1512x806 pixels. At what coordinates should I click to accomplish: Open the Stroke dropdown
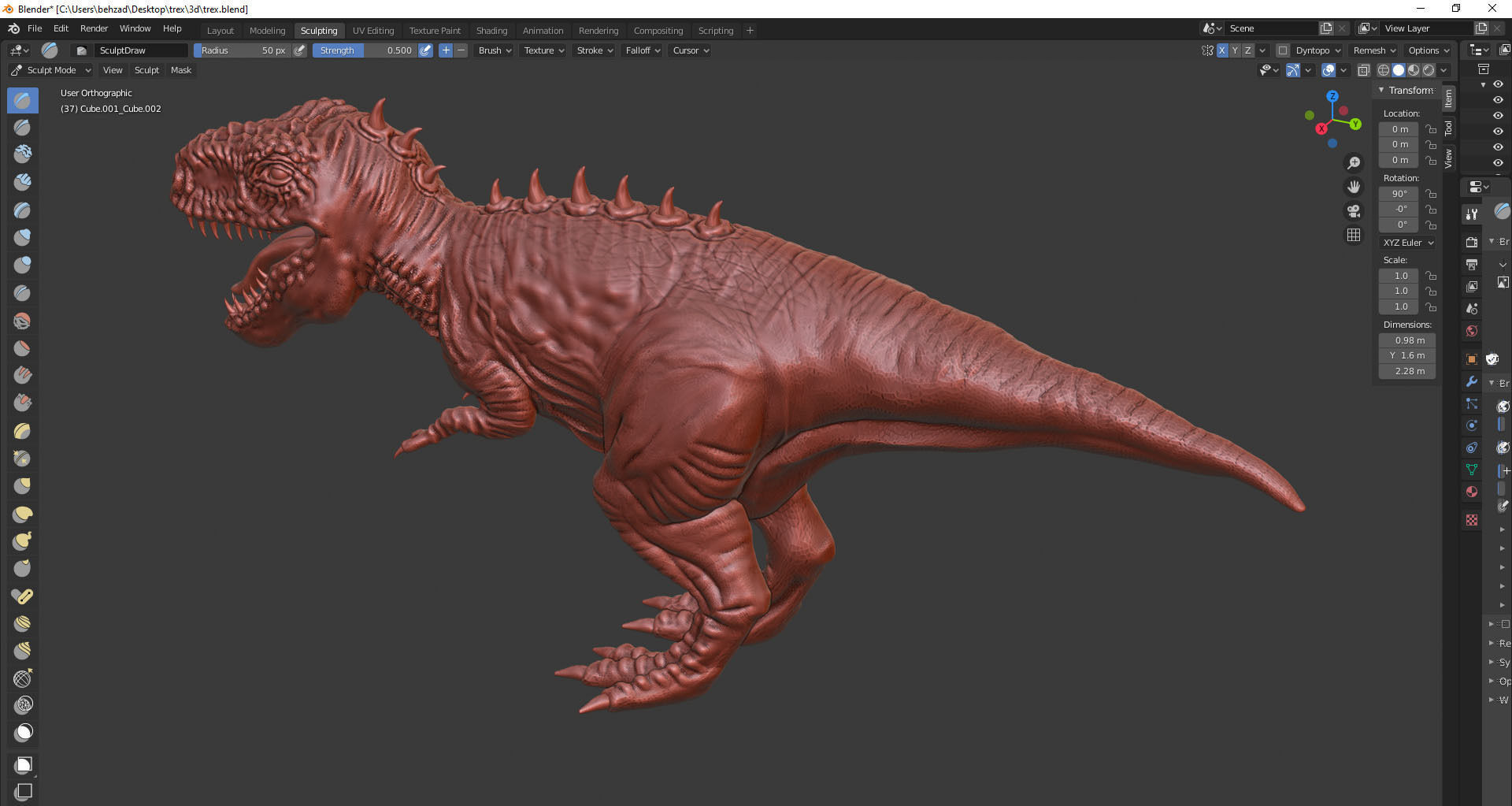point(595,50)
